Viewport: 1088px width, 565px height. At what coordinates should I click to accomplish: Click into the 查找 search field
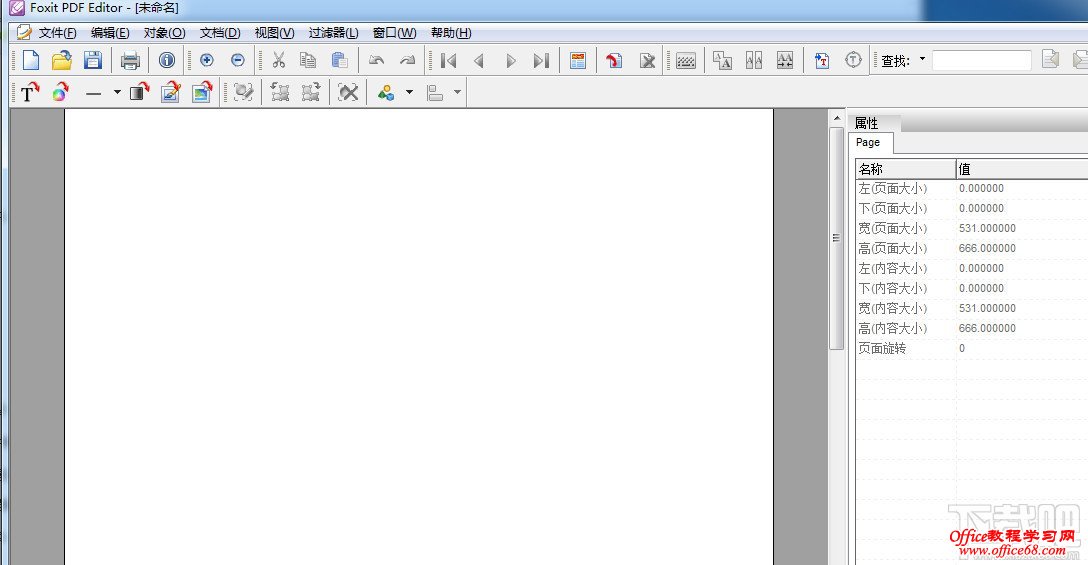point(981,61)
